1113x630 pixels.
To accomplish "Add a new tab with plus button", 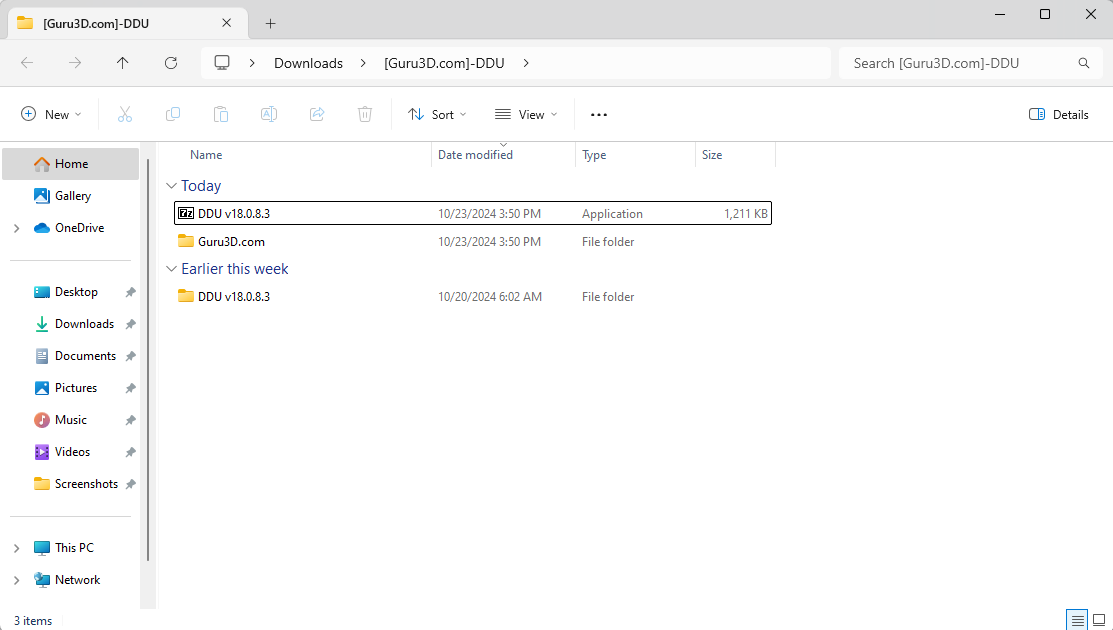I will click(270, 23).
